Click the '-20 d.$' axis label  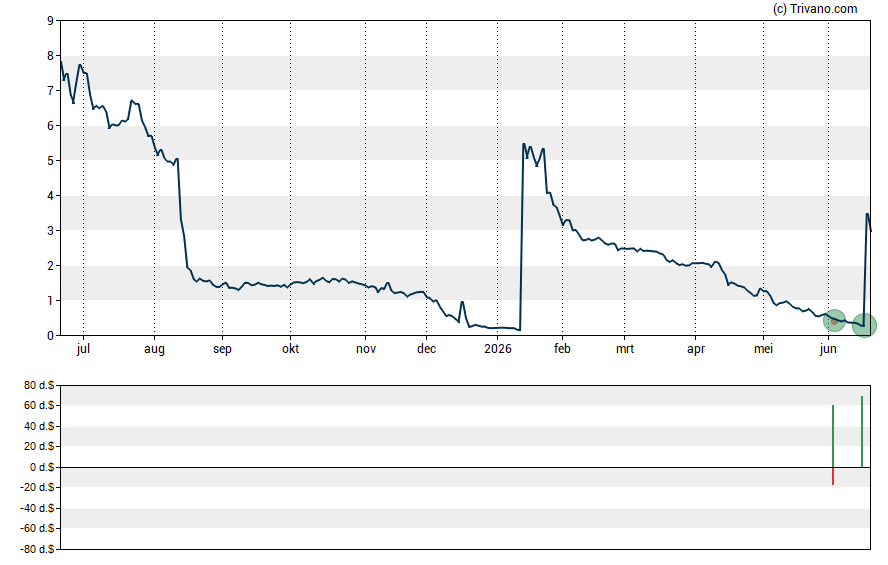(x=37, y=487)
